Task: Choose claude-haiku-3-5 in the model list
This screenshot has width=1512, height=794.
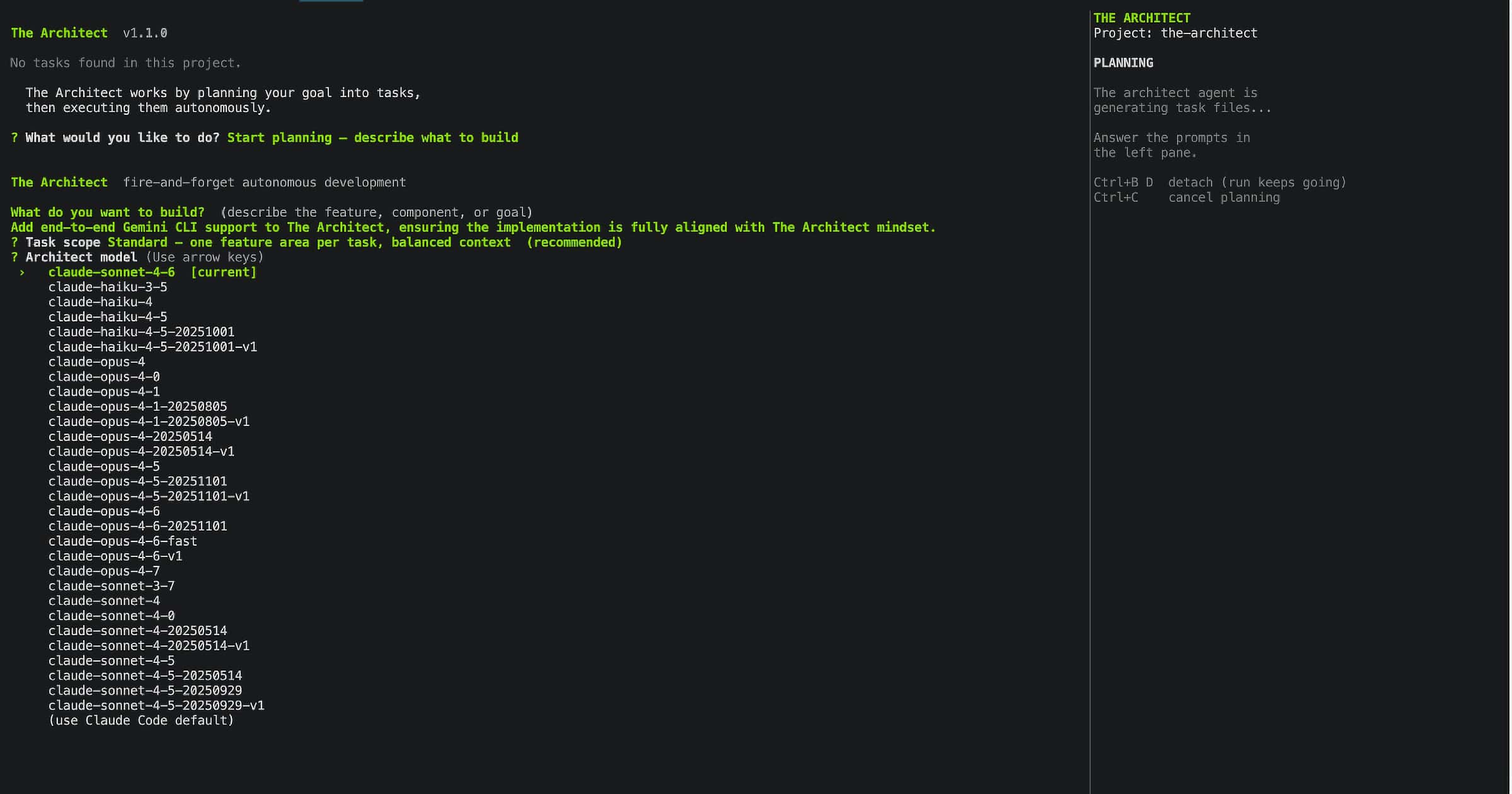Action: coord(108,287)
